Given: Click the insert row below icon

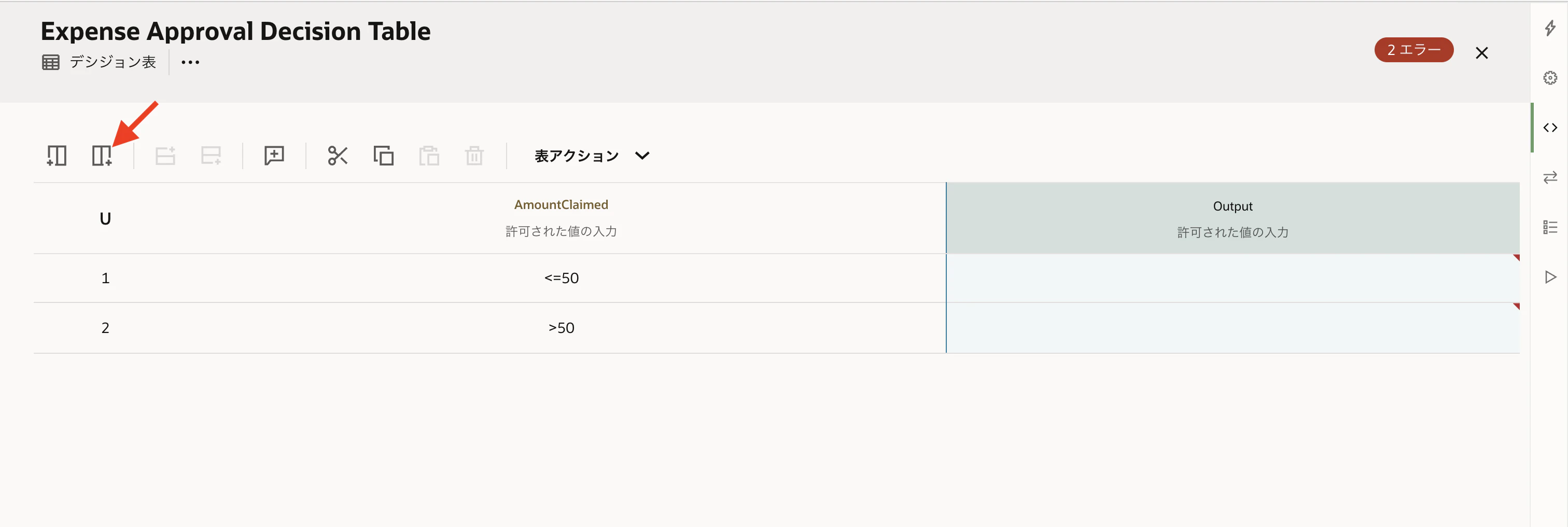Looking at the screenshot, I should (211, 156).
